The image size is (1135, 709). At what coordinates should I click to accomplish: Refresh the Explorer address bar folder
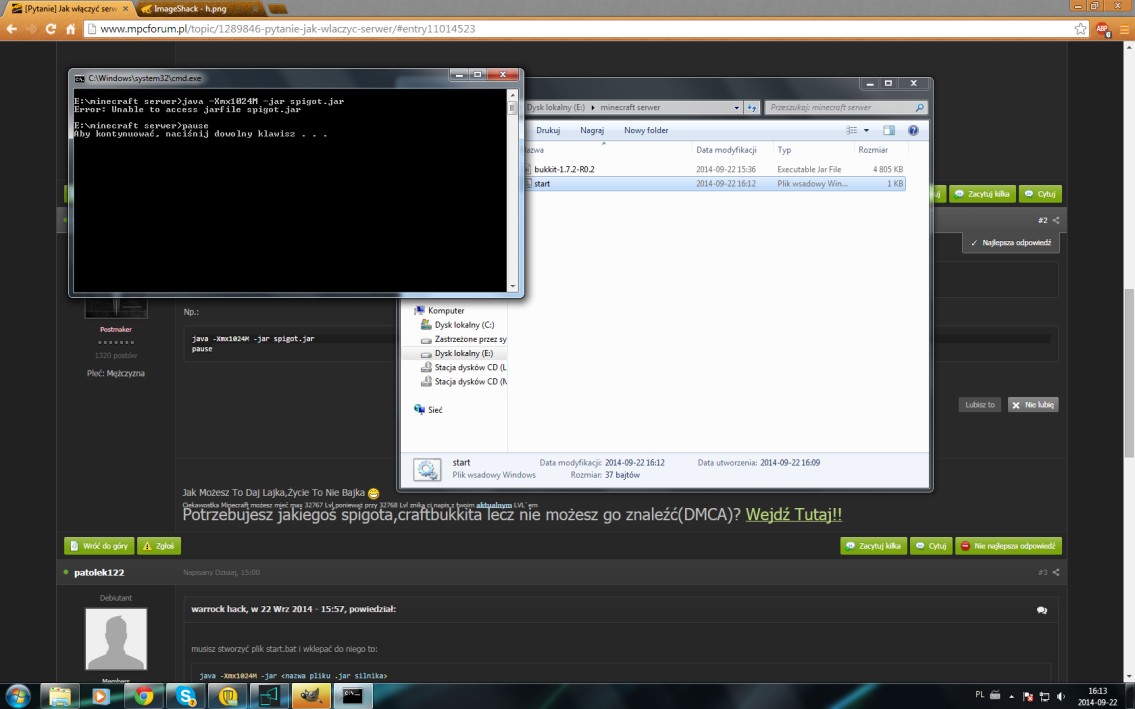(752, 107)
